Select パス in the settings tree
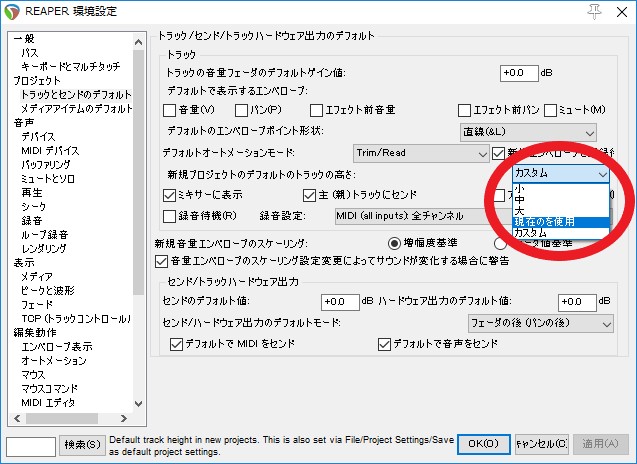 (30, 53)
